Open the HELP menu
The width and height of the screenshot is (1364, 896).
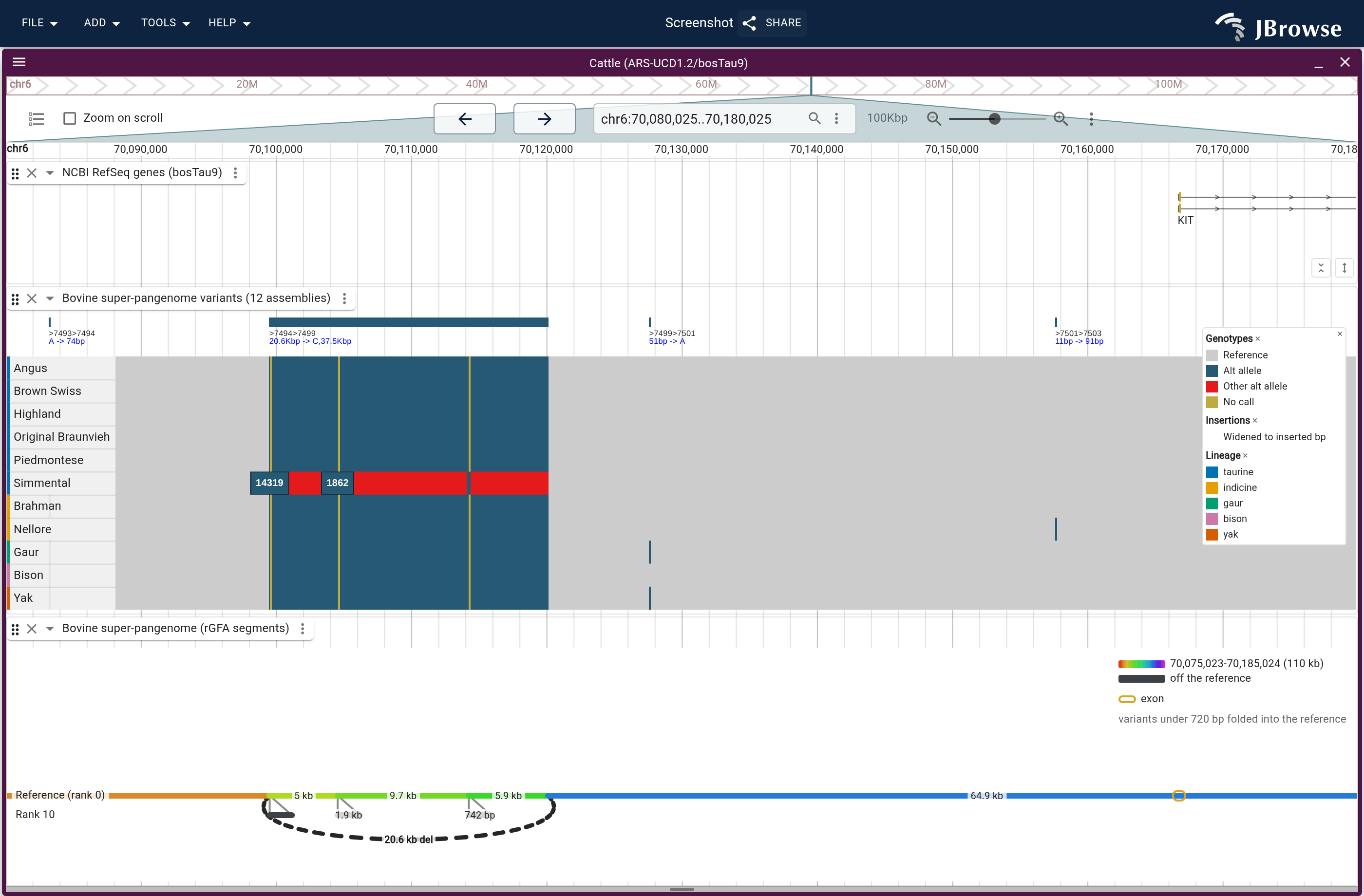pyautogui.click(x=229, y=23)
